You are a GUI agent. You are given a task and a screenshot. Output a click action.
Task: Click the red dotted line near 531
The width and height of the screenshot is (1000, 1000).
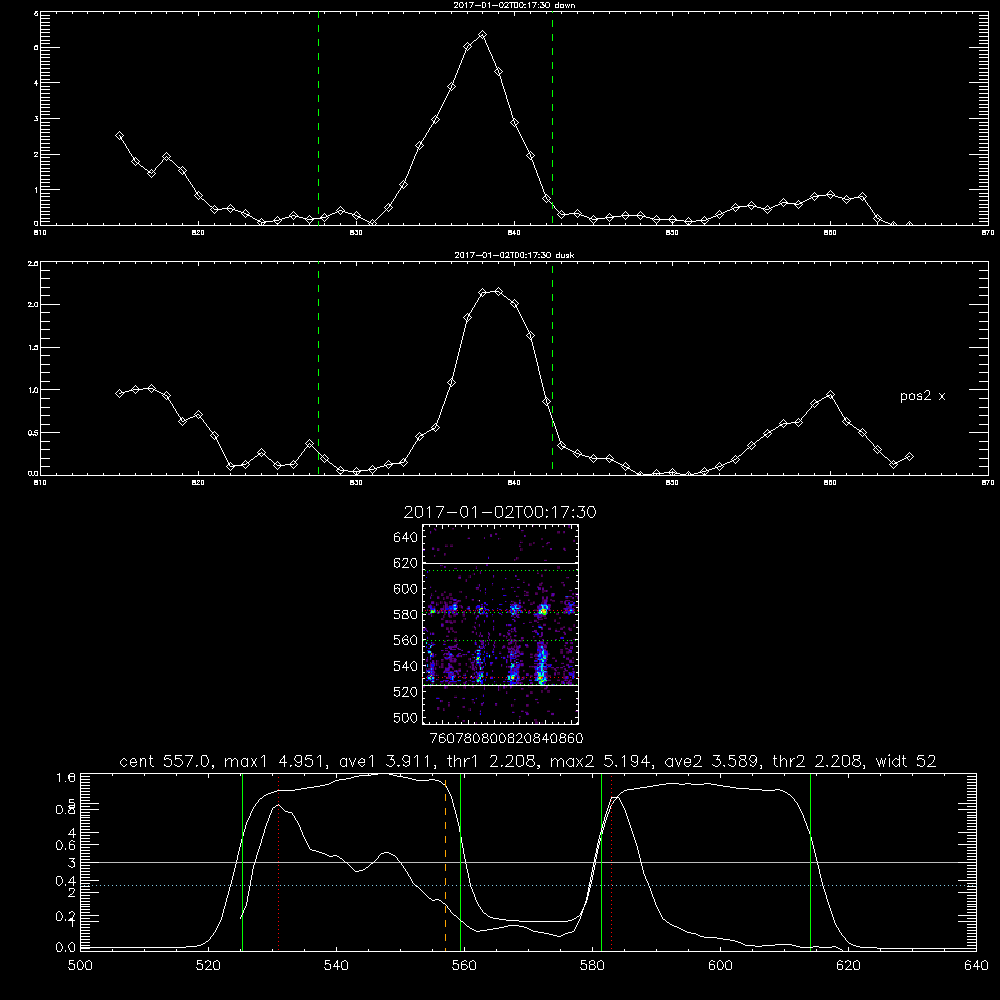coord(279,862)
